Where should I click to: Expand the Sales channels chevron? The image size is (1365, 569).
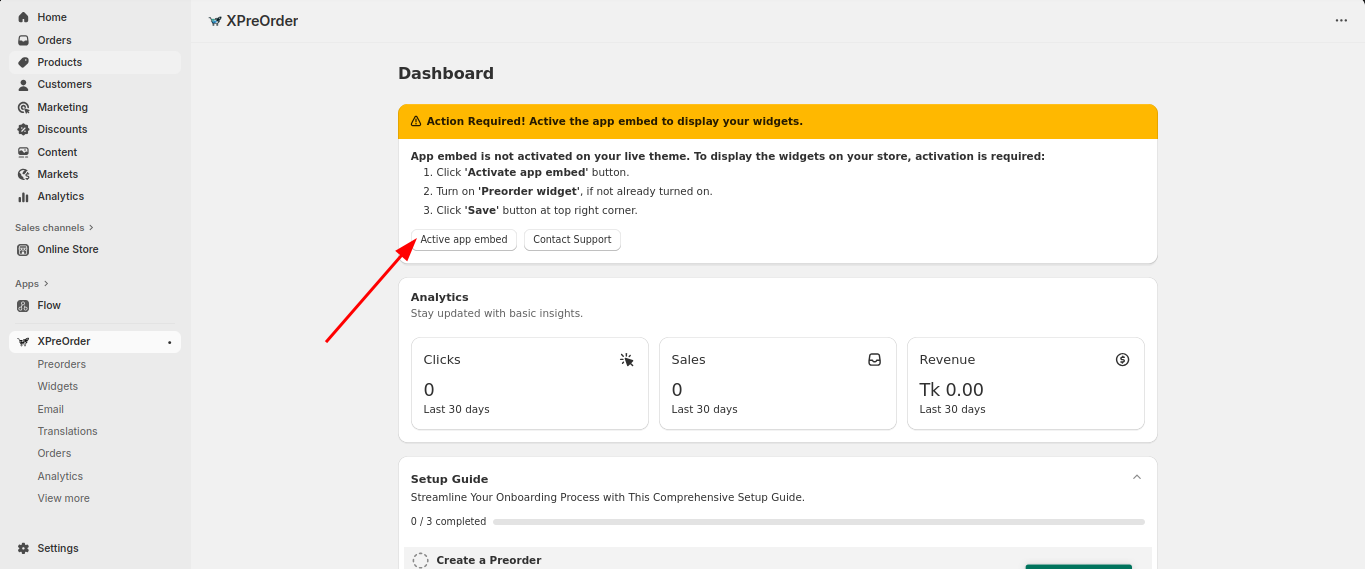[91, 228]
